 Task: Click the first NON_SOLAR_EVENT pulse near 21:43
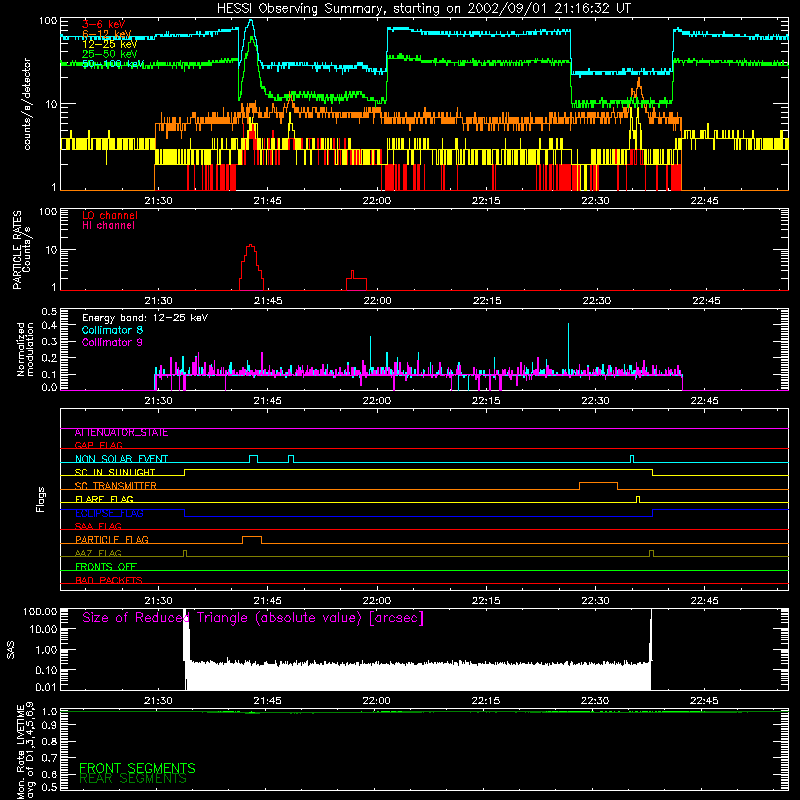254,459
